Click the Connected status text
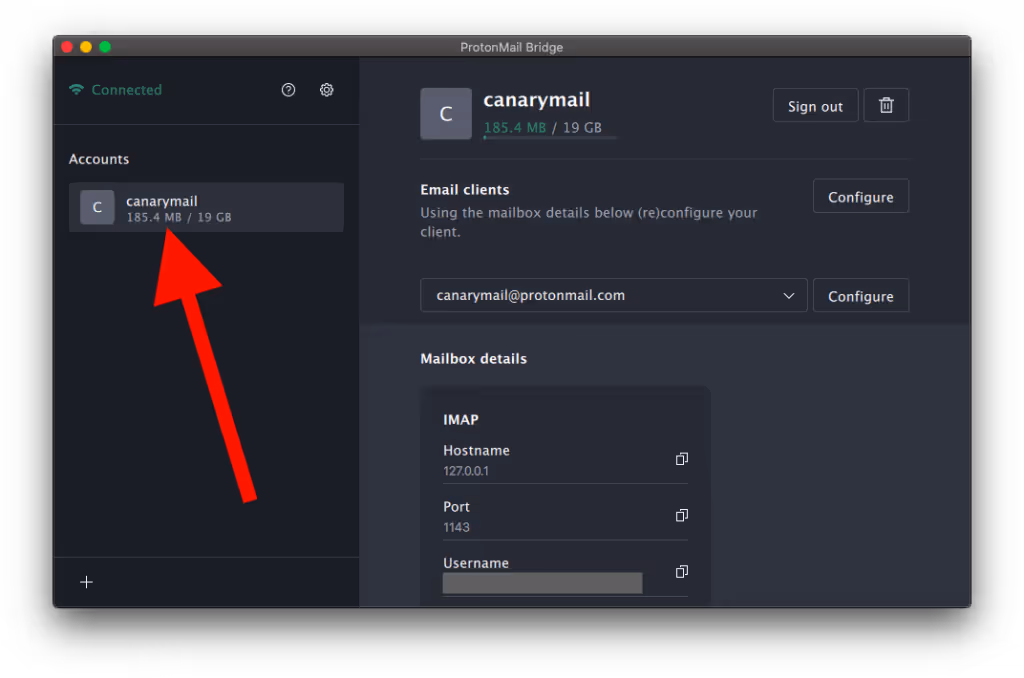Image resolution: width=1024 pixels, height=678 pixels. click(127, 90)
